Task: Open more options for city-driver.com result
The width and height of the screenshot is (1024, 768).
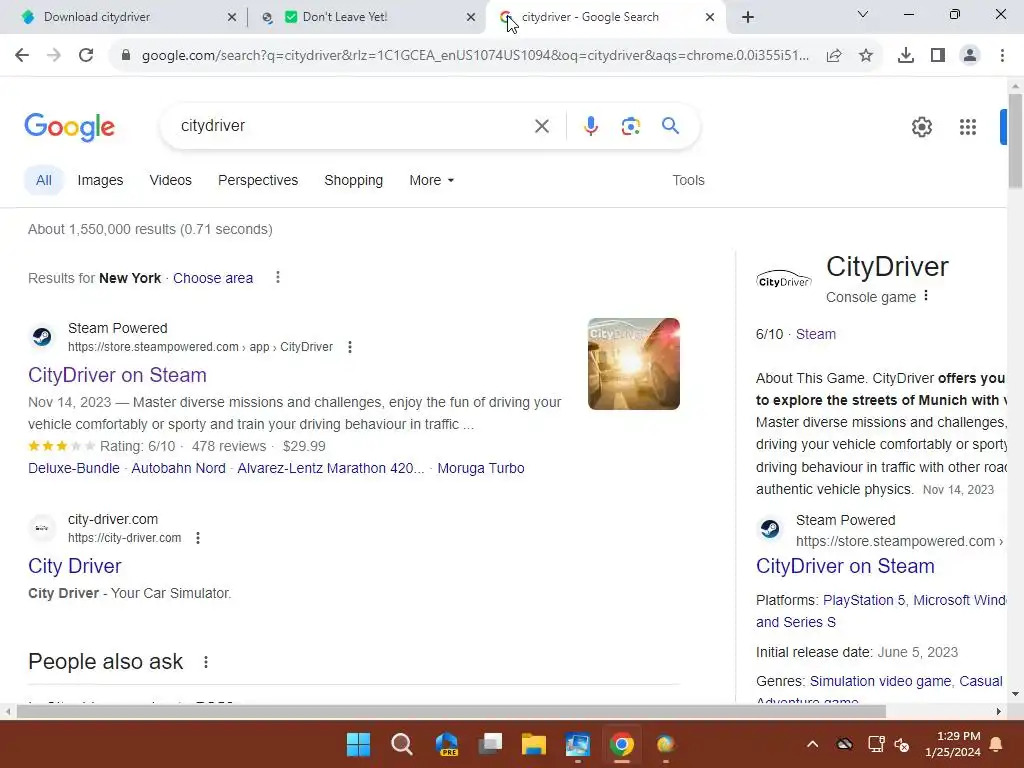Action: [198, 537]
